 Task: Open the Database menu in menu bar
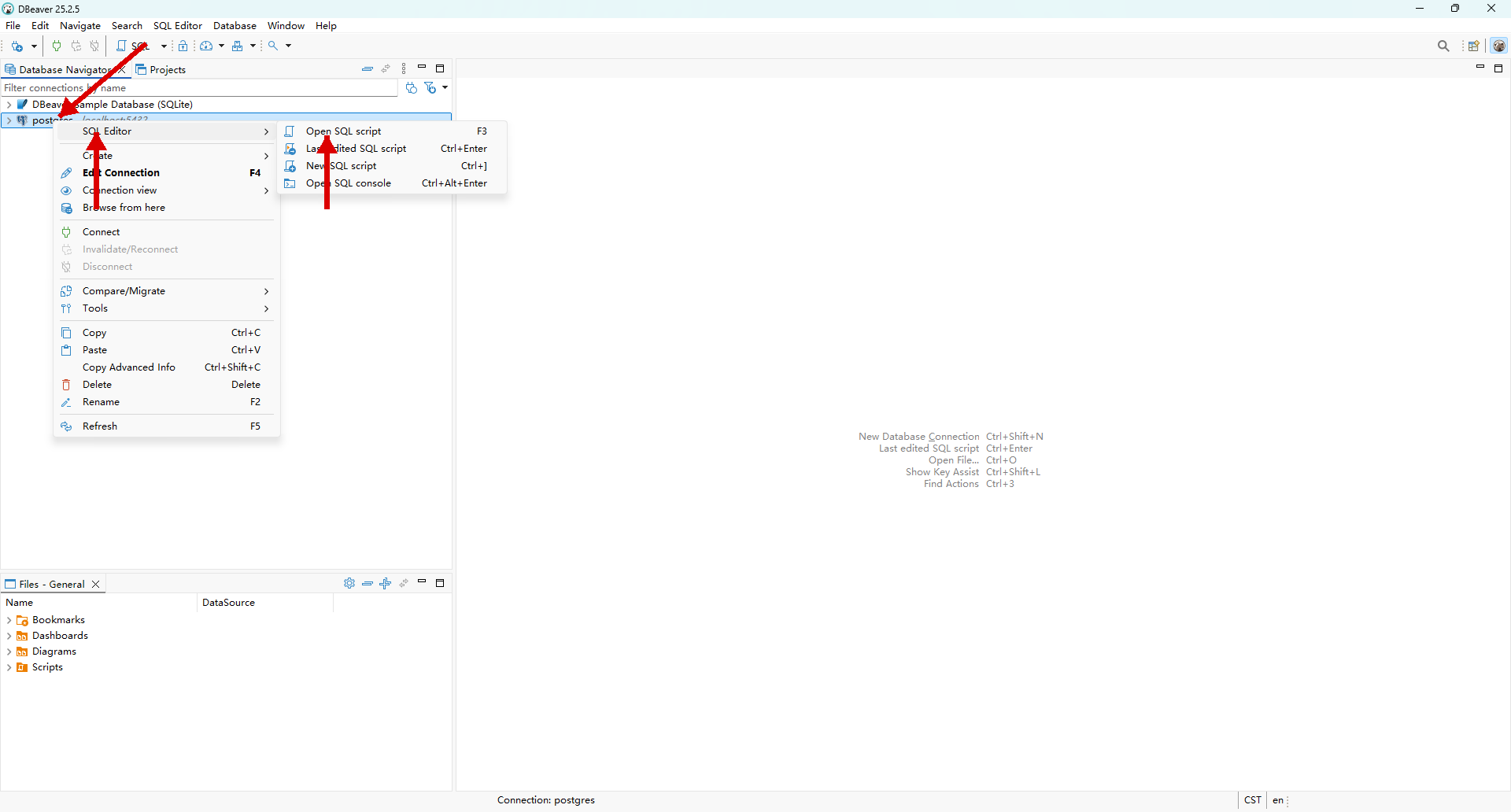[235, 26]
